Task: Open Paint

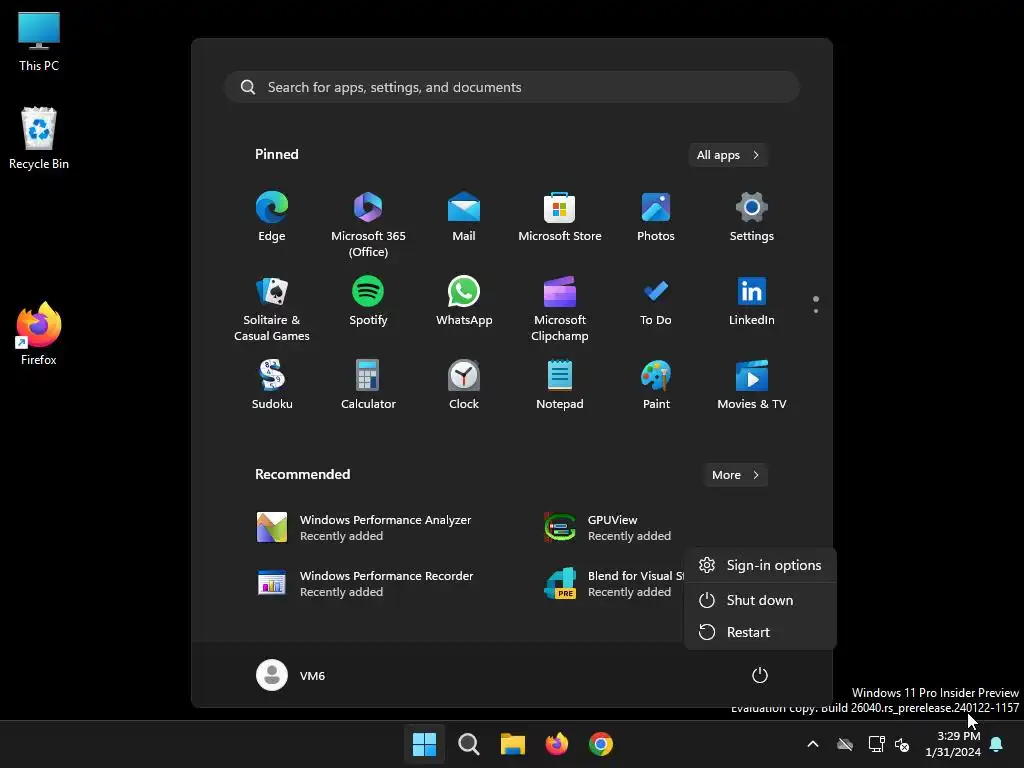Action: pos(656,385)
